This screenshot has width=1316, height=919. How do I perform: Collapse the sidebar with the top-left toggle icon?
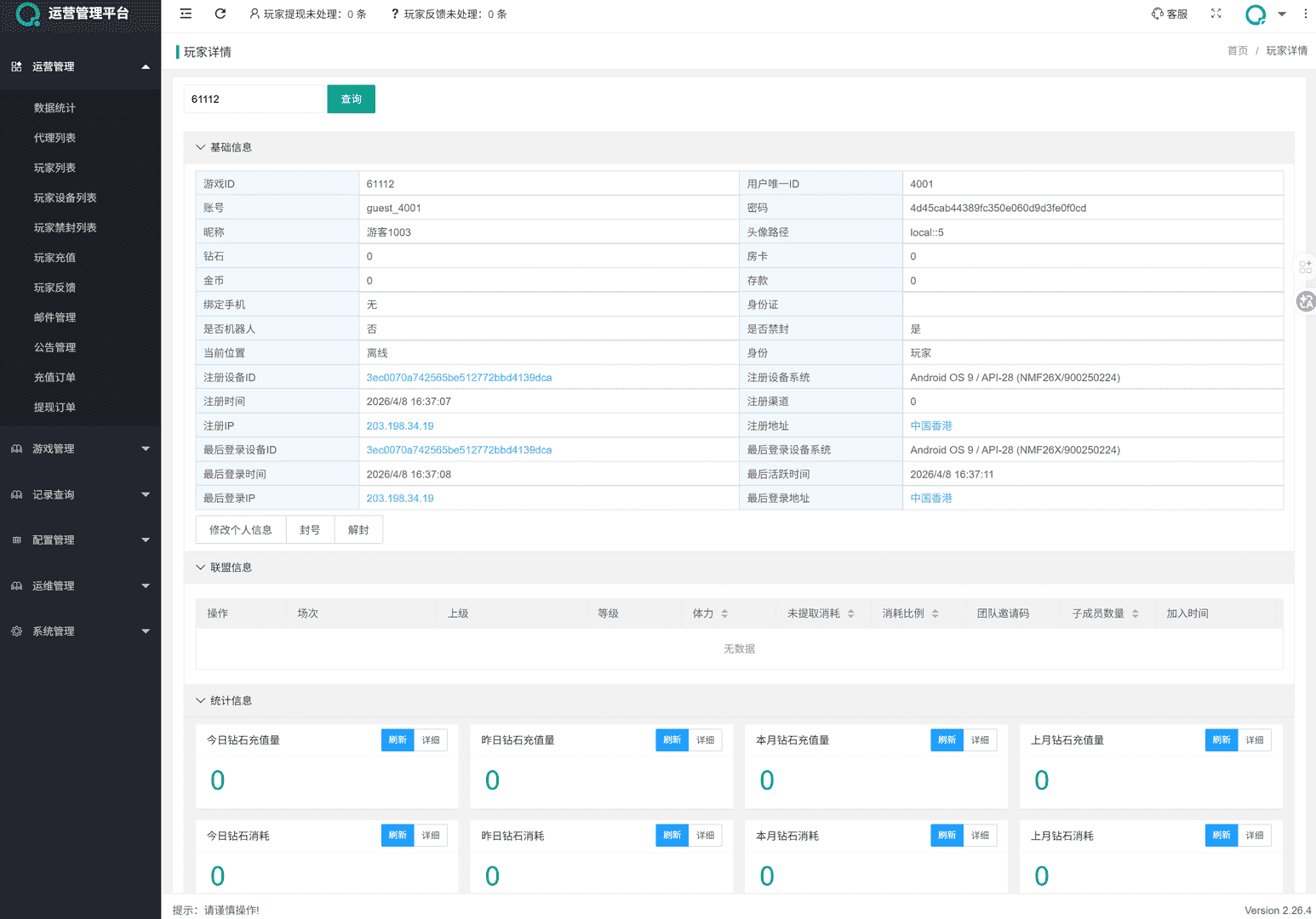pos(186,14)
